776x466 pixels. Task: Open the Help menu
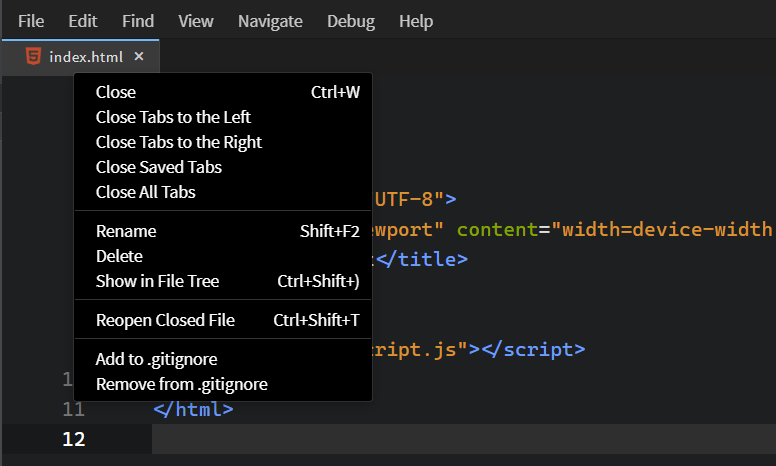416,21
